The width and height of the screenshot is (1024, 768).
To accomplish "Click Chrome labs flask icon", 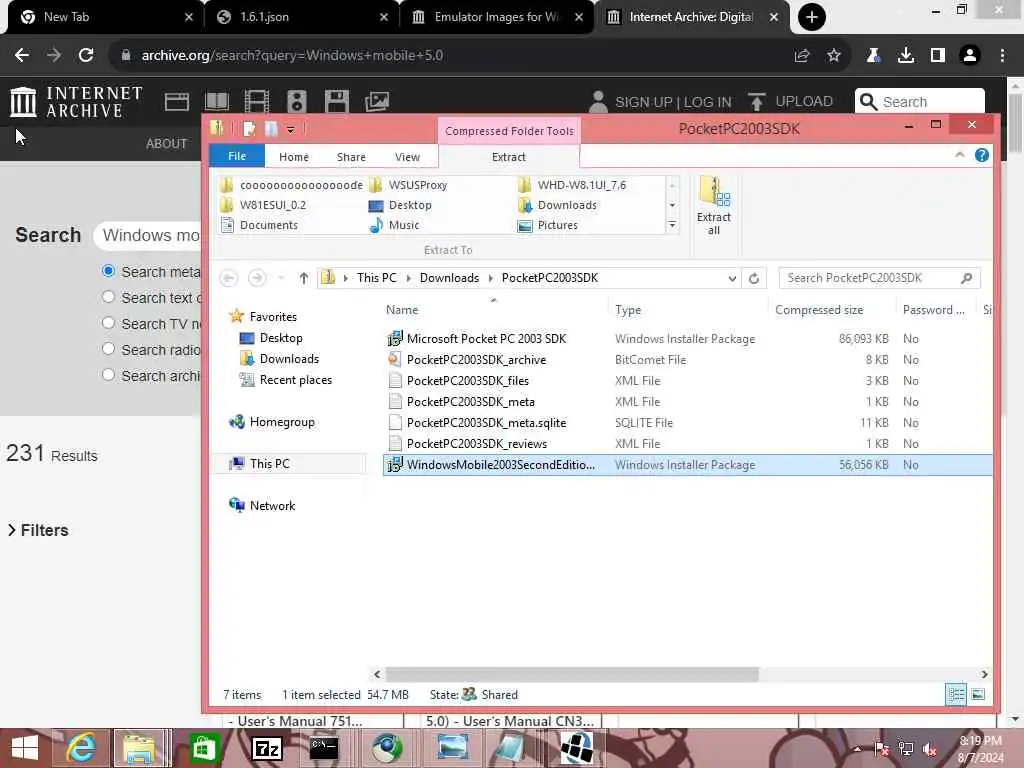I will (873, 56).
